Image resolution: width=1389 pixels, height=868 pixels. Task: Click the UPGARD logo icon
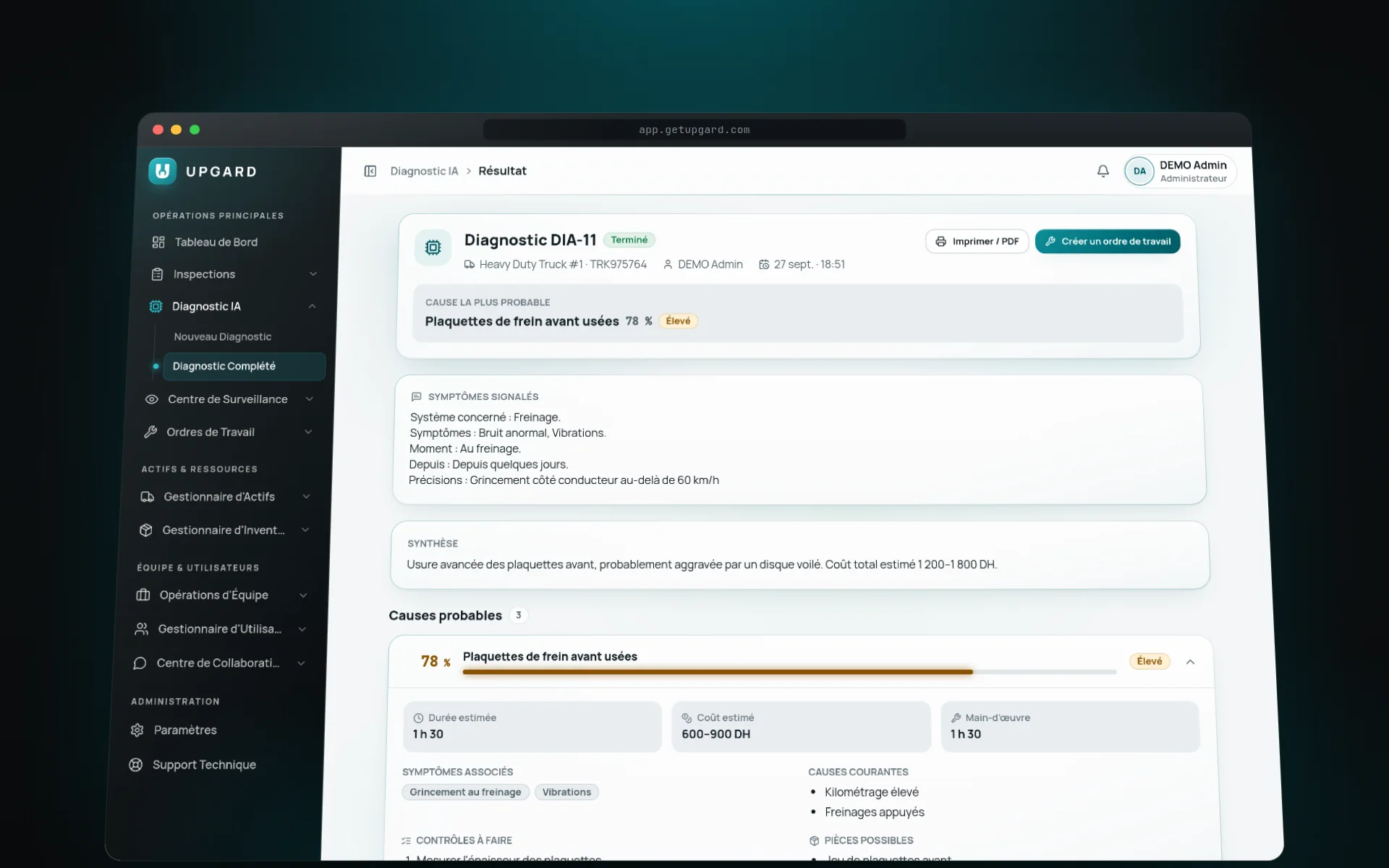click(x=163, y=171)
